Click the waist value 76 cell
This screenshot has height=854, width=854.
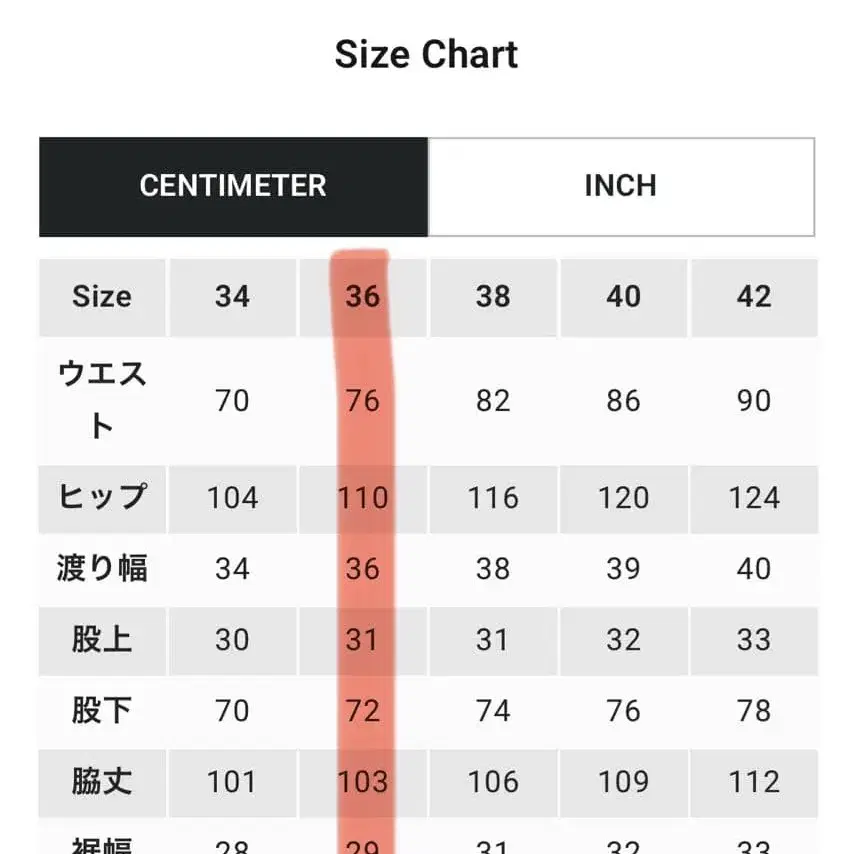point(362,400)
